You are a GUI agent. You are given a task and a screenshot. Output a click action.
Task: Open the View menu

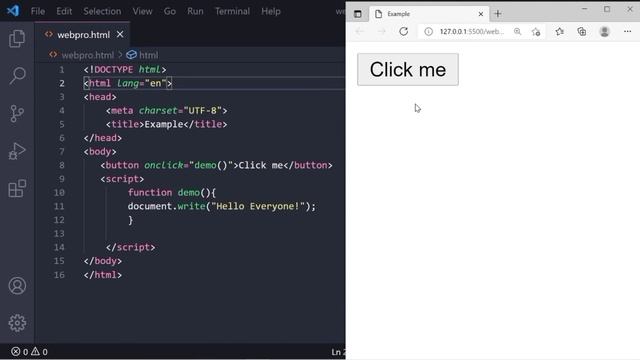[x=142, y=11]
